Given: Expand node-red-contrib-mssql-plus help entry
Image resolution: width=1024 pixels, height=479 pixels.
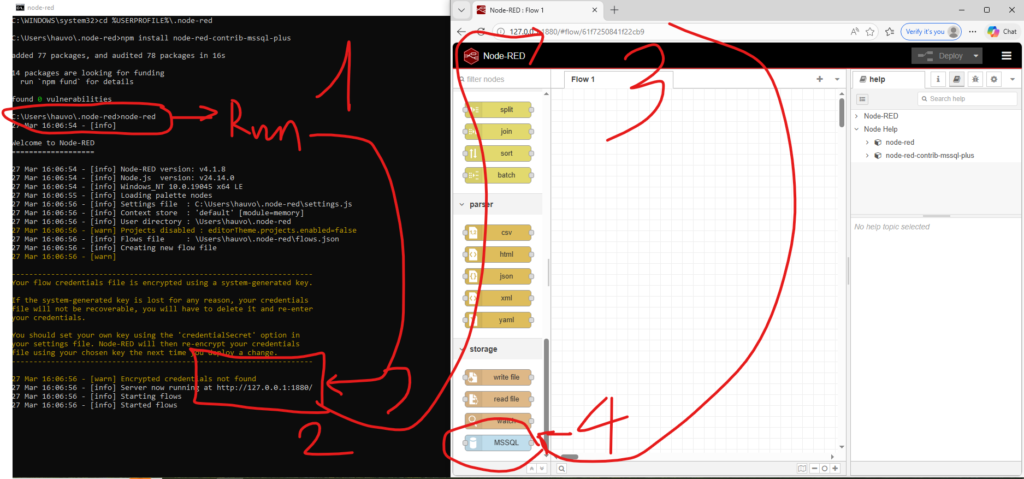Looking at the screenshot, I should click(867, 156).
